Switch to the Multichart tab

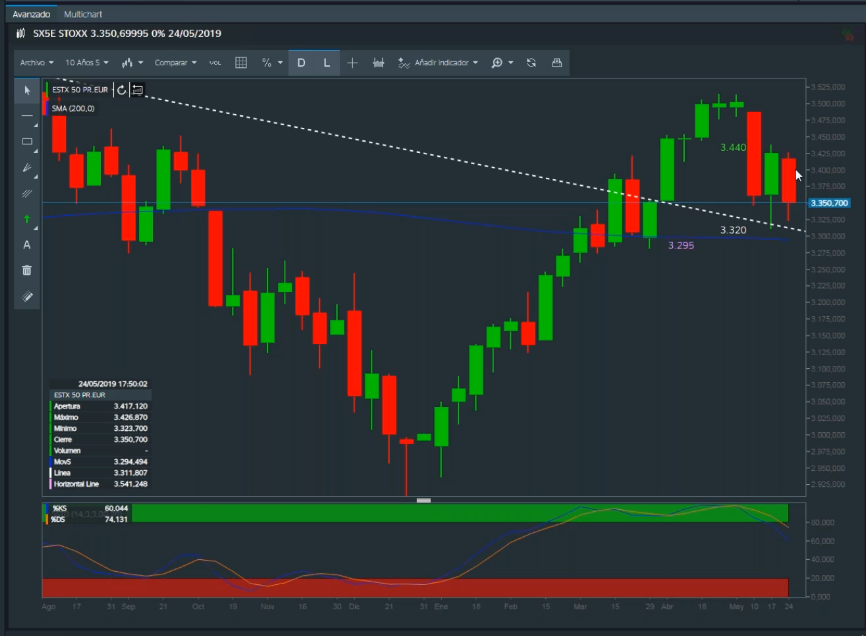[x=82, y=15]
